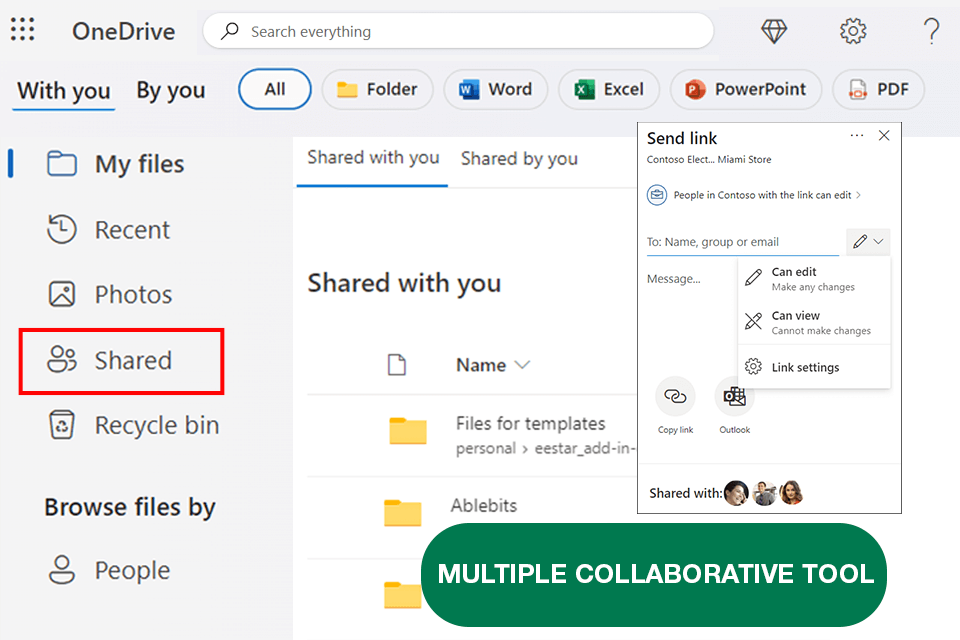Focus the Message text area
The width and height of the screenshot is (960, 640).
click(673, 279)
